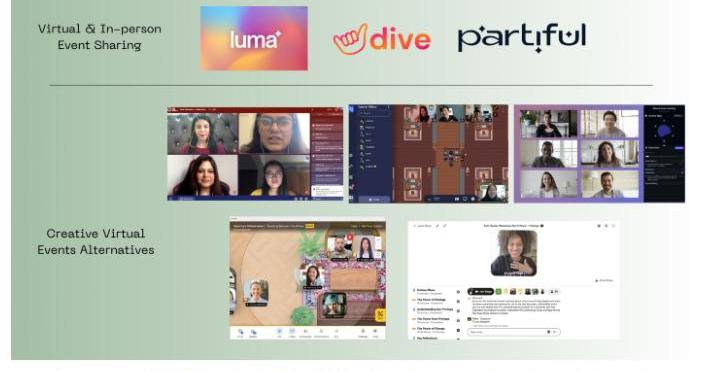Open the purple six-person video grid
Viewport: 715px width, 371px height.
(x=599, y=154)
